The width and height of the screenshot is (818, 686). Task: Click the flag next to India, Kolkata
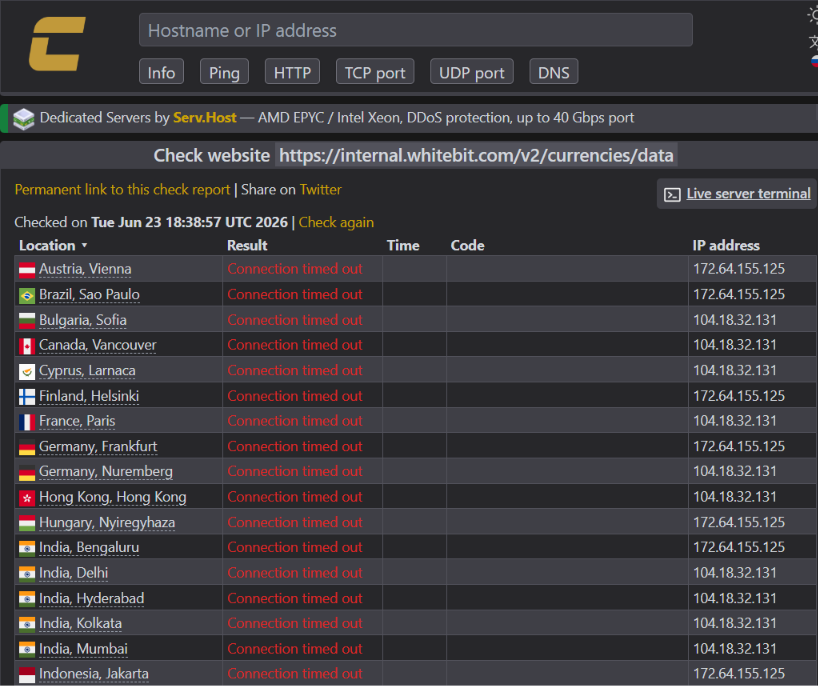[x=27, y=624]
